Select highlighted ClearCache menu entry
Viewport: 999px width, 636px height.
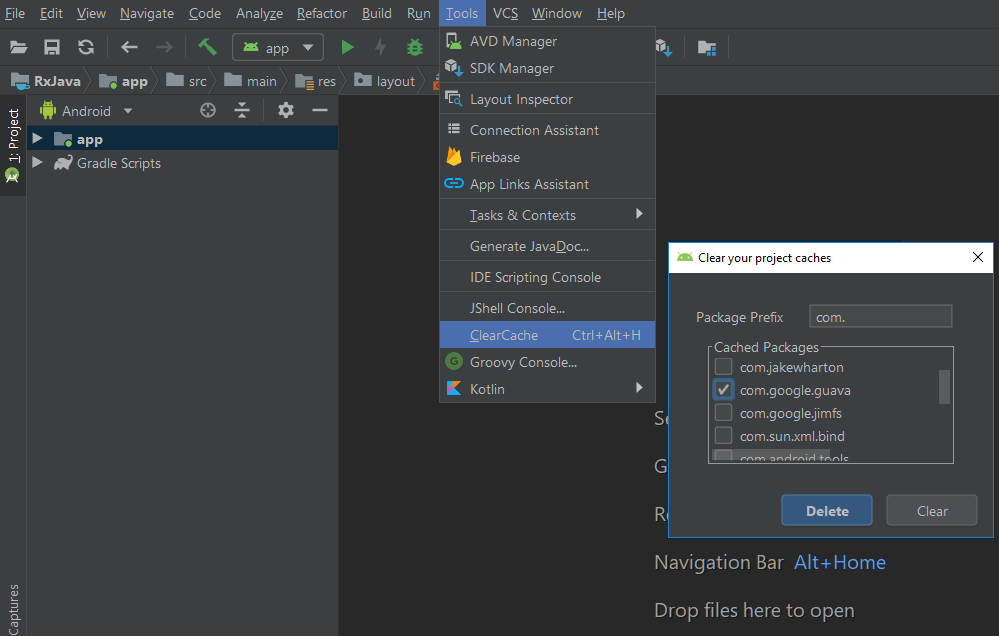coord(547,335)
